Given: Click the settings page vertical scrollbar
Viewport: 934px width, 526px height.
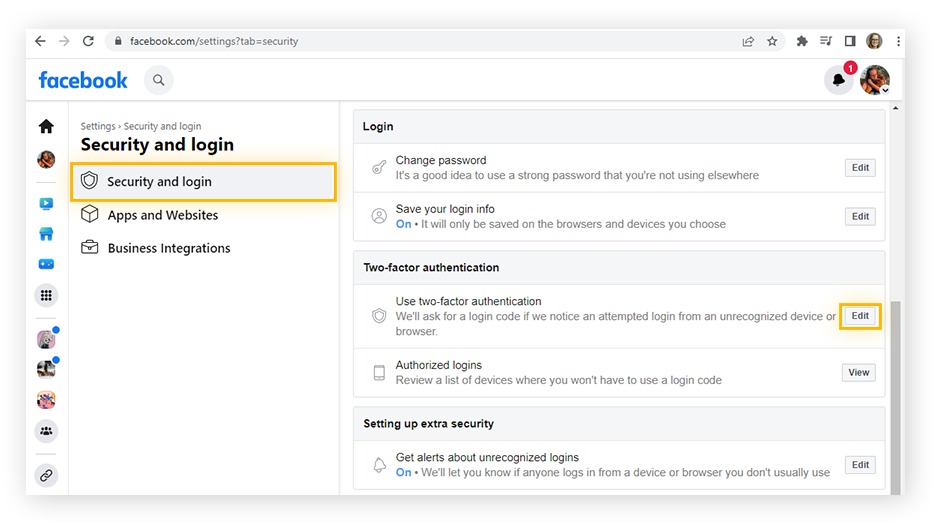Looking at the screenshot, I should click(x=895, y=397).
